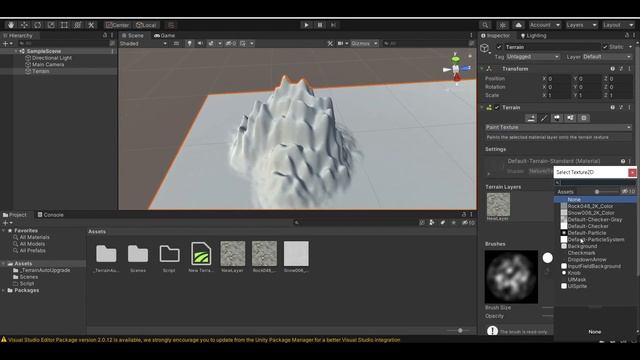Toggle the Terrain component enabled checkbox
Screen dimensions: 640x360
click(x=497, y=107)
